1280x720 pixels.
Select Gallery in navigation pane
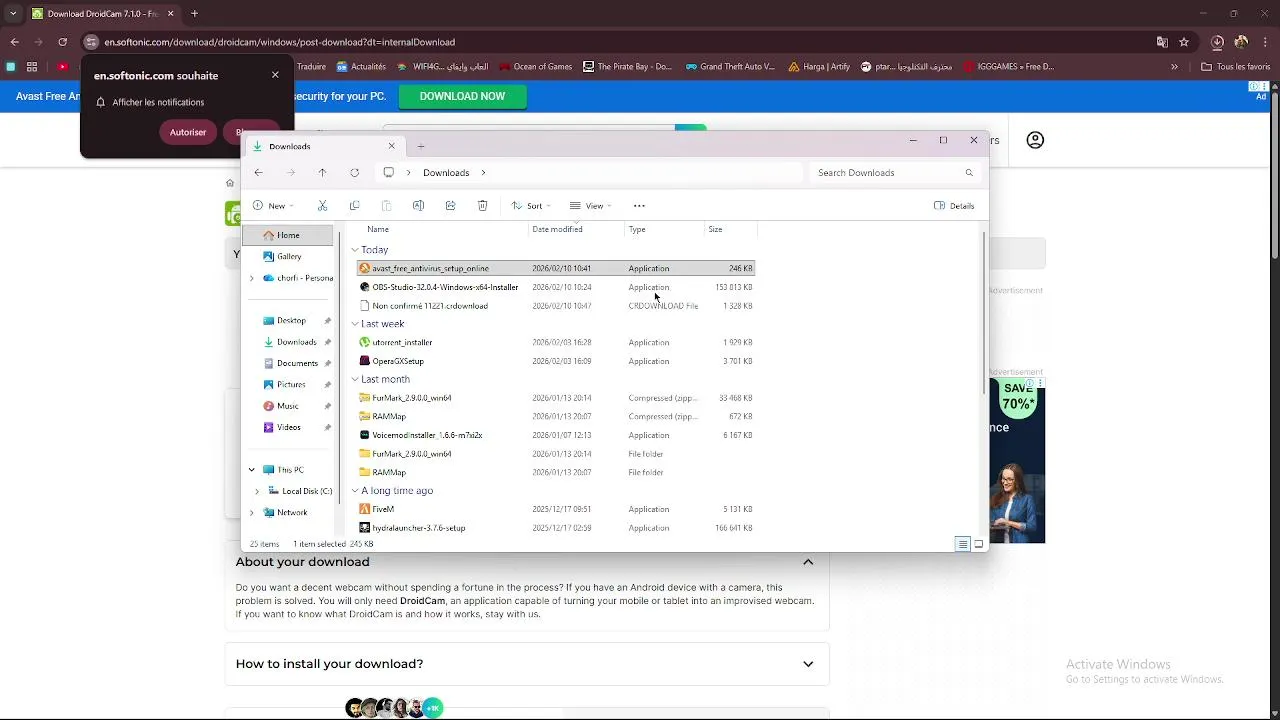(x=288, y=257)
